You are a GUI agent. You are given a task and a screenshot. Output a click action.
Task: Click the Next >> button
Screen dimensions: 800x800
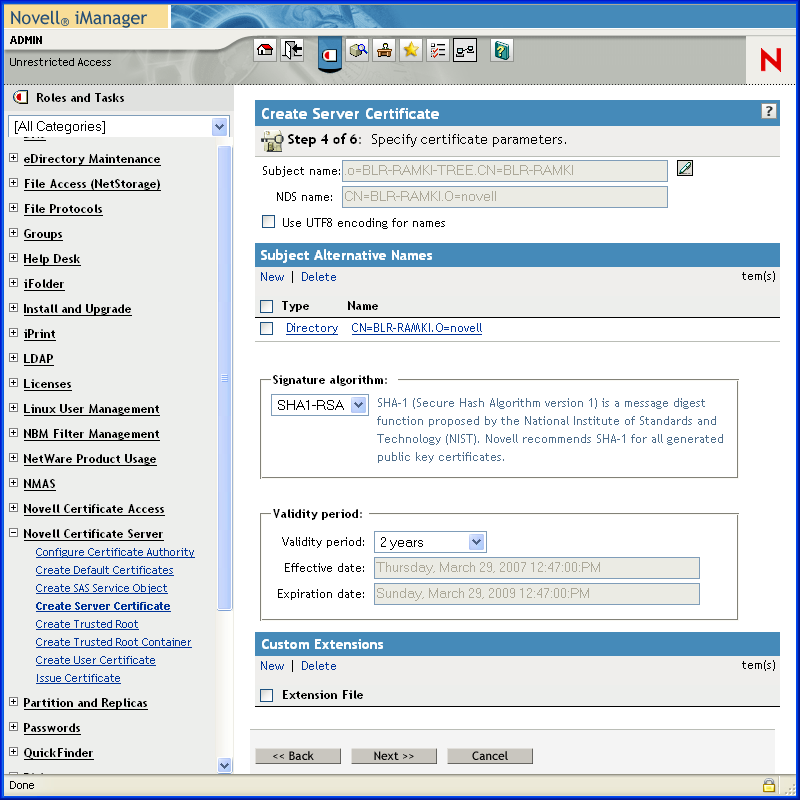[394, 756]
